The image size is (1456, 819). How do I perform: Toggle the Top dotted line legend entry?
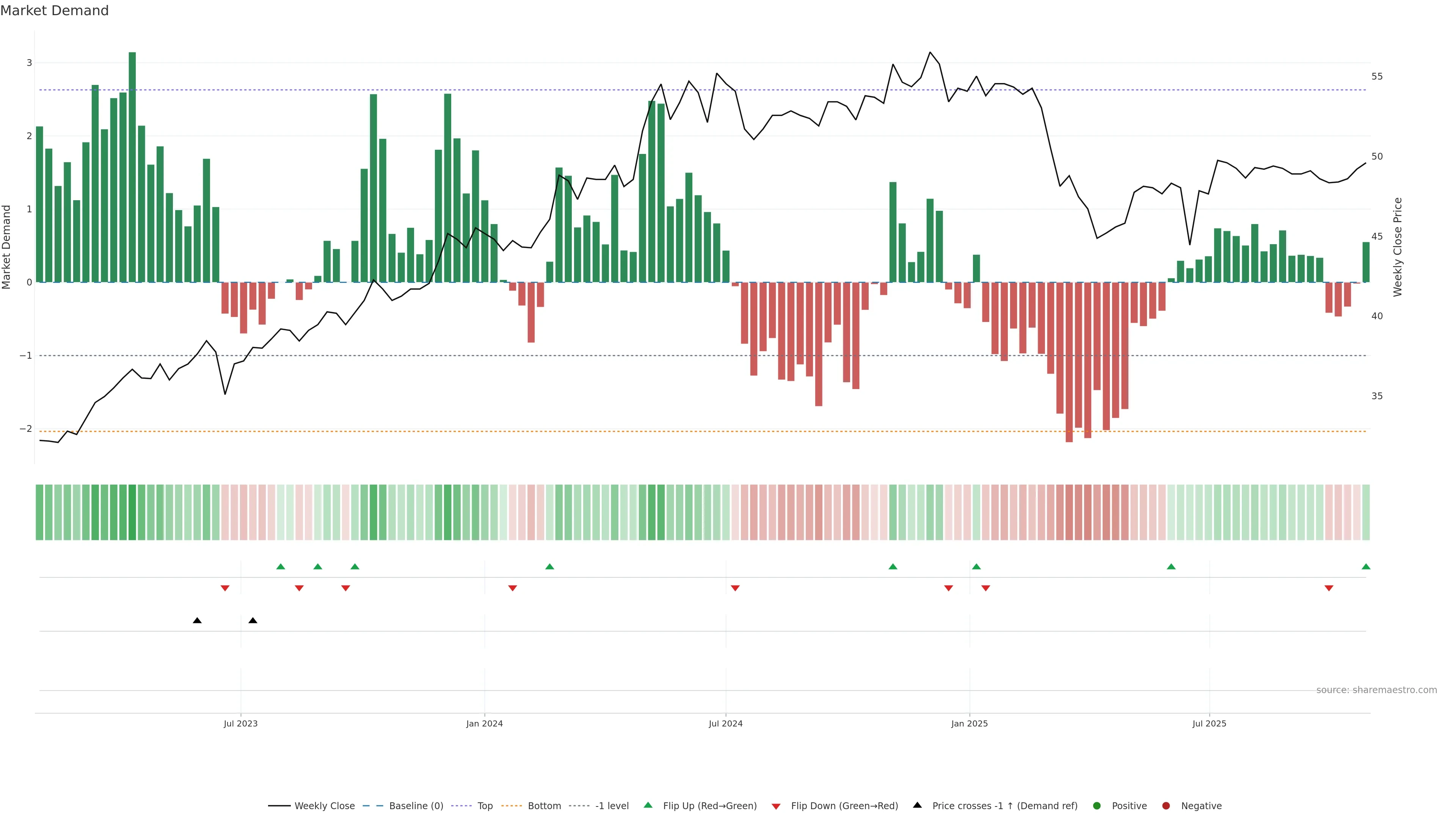[x=485, y=805]
